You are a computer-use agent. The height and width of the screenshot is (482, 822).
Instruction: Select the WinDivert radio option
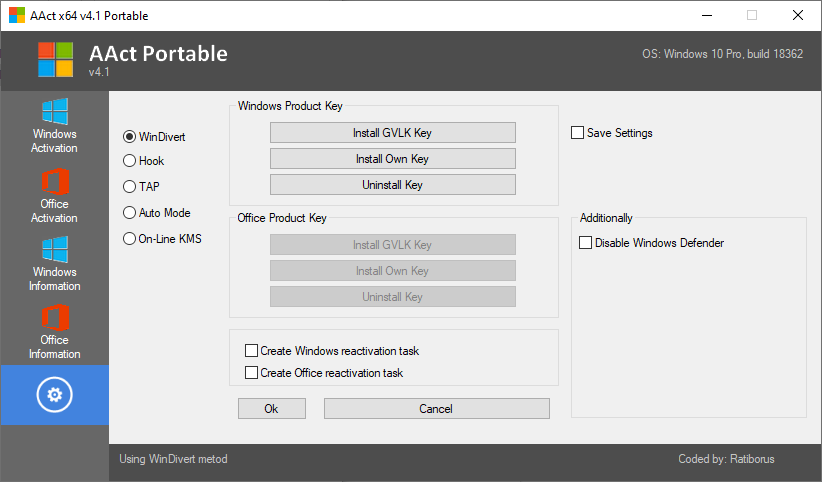click(x=129, y=135)
